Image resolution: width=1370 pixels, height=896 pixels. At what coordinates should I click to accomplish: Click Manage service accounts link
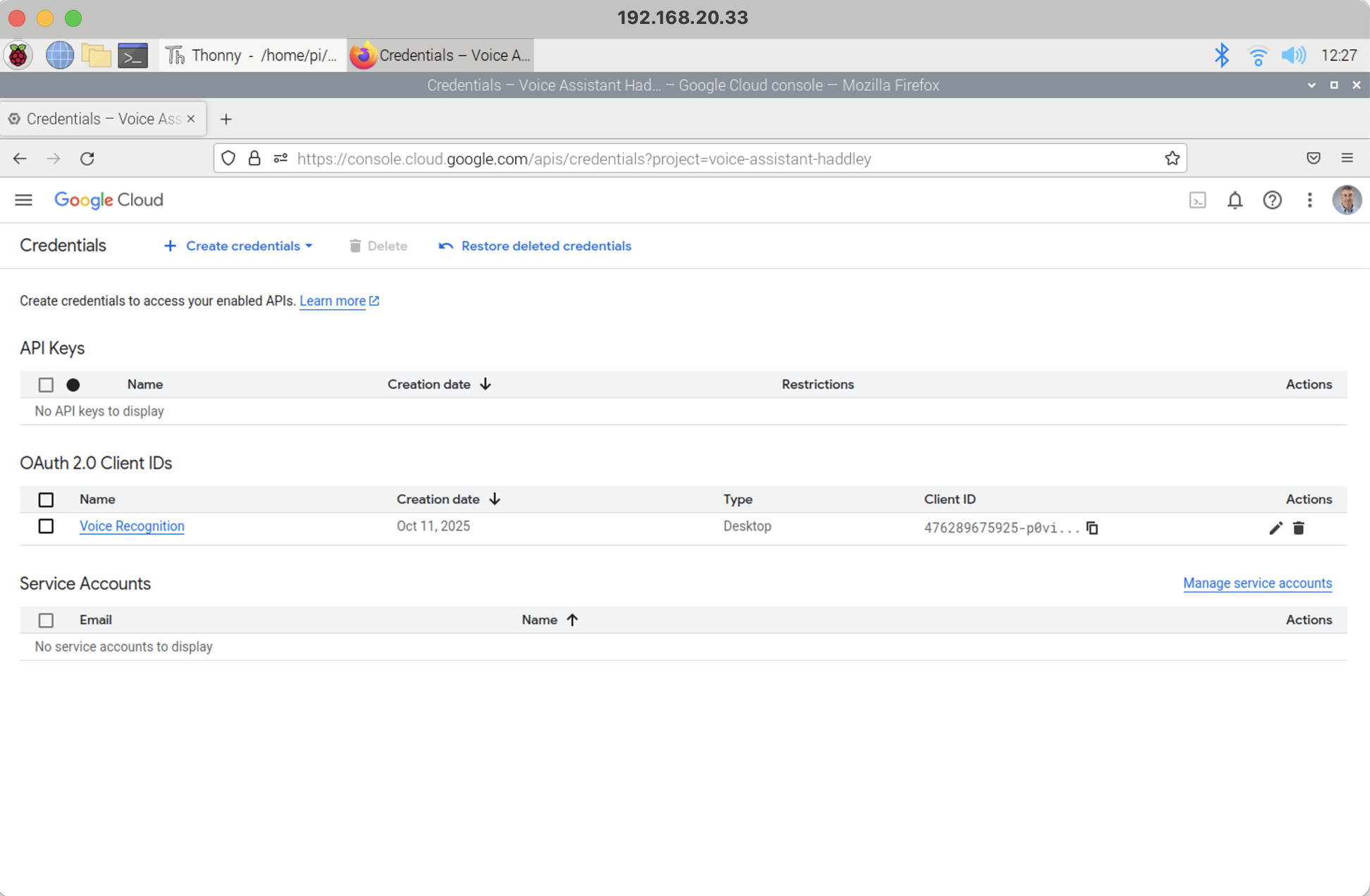[x=1257, y=583]
